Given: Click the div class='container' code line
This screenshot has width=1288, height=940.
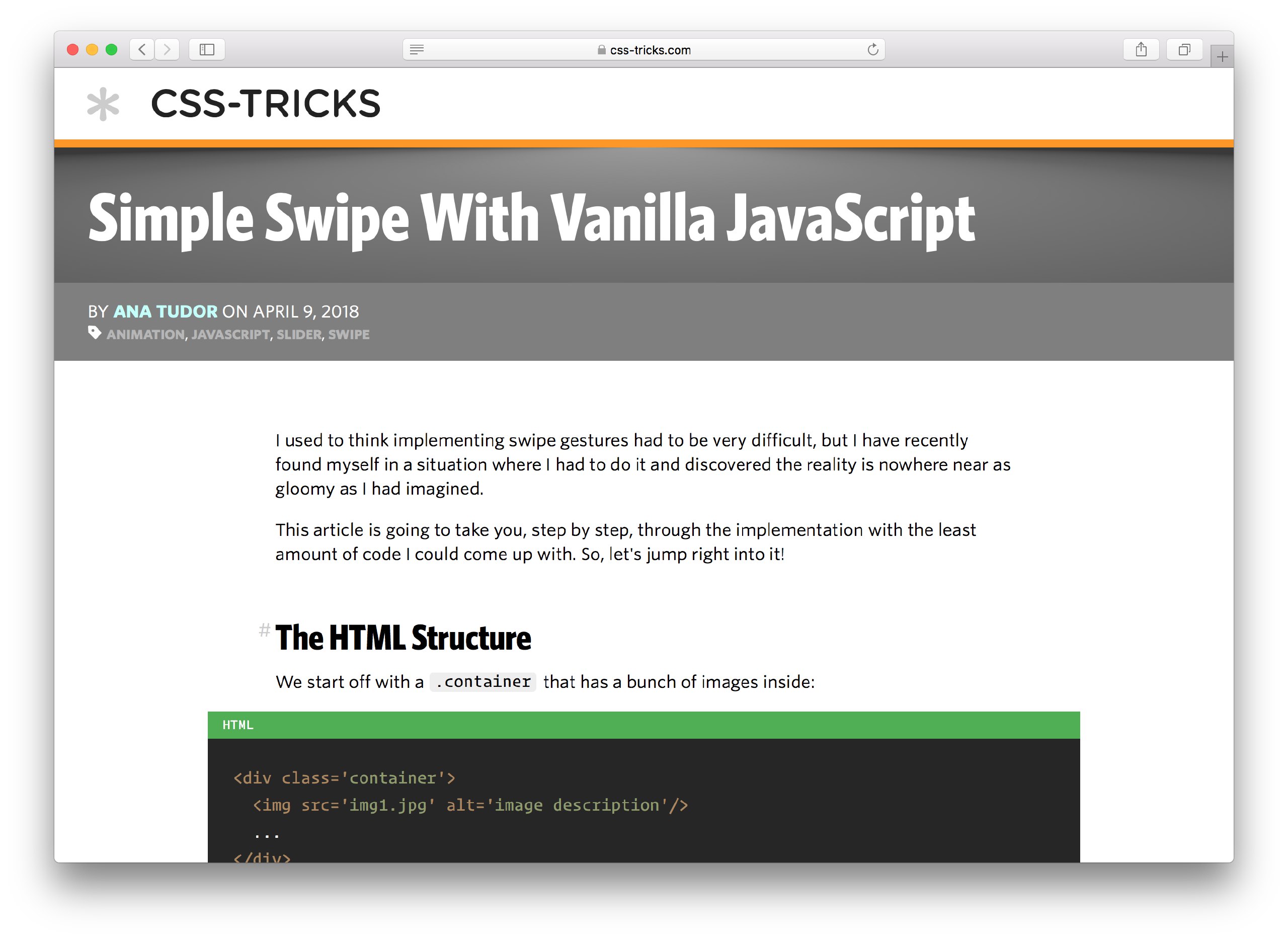Looking at the screenshot, I should pyautogui.click(x=344, y=778).
